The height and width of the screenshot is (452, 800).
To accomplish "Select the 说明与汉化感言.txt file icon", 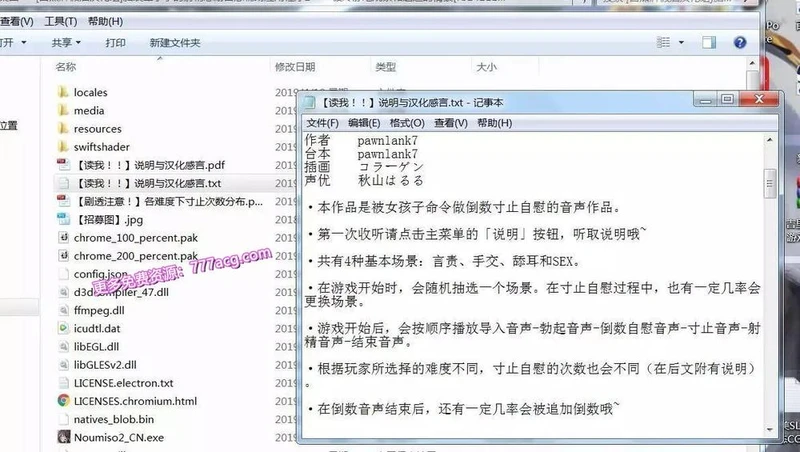I will click(x=63, y=183).
